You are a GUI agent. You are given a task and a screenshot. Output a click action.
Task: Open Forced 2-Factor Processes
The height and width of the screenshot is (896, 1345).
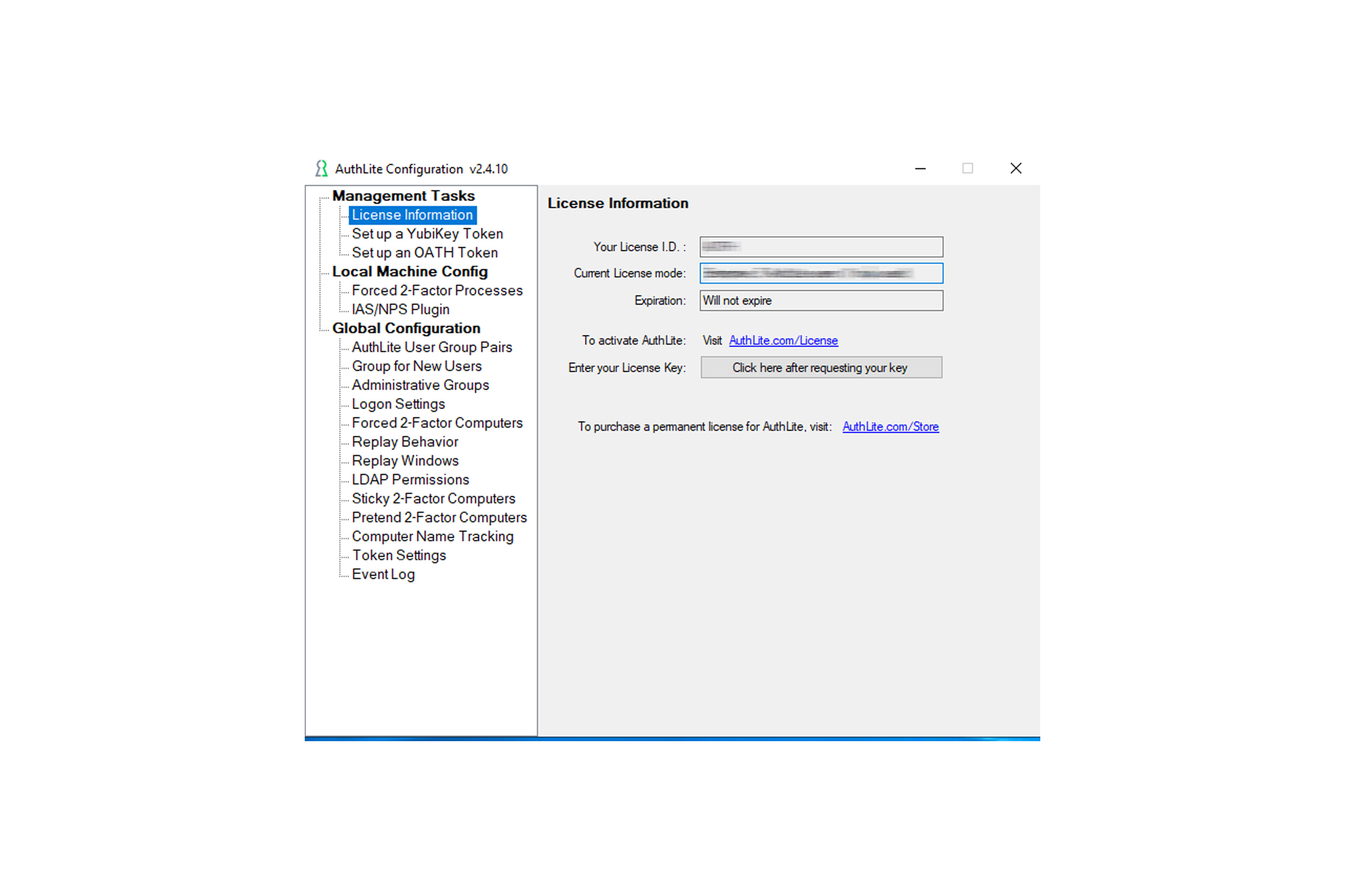pyautogui.click(x=437, y=291)
